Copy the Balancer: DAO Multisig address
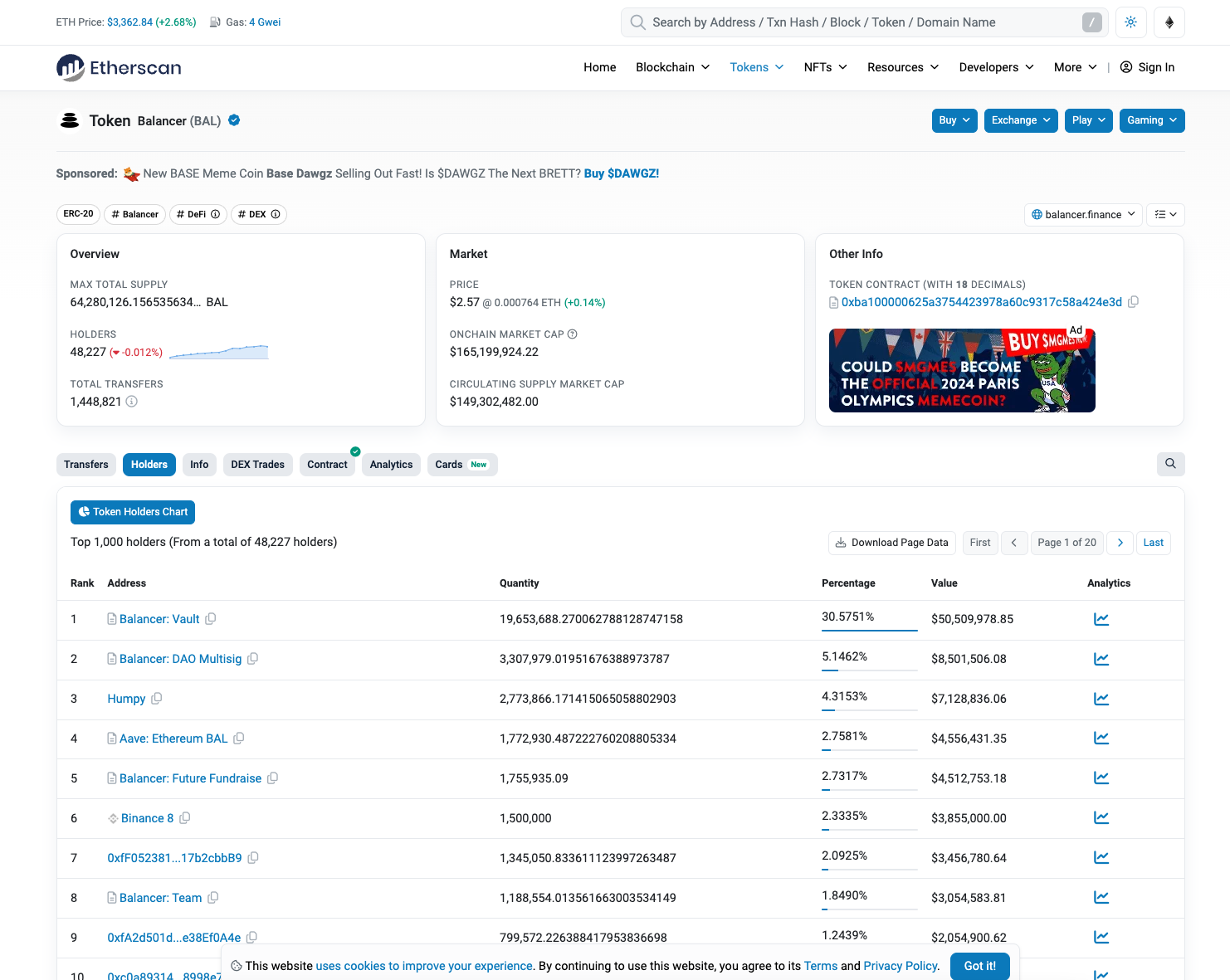Image resolution: width=1230 pixels, height=980 pixels. pos(253,659)
